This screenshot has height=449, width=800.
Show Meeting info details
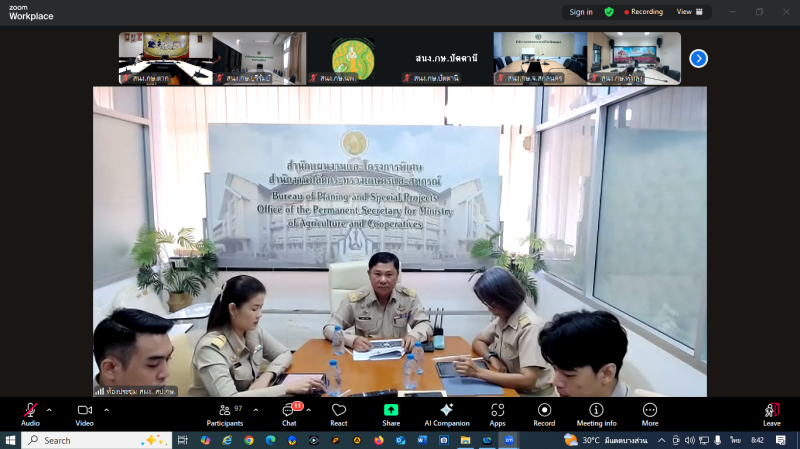[596, 413]
